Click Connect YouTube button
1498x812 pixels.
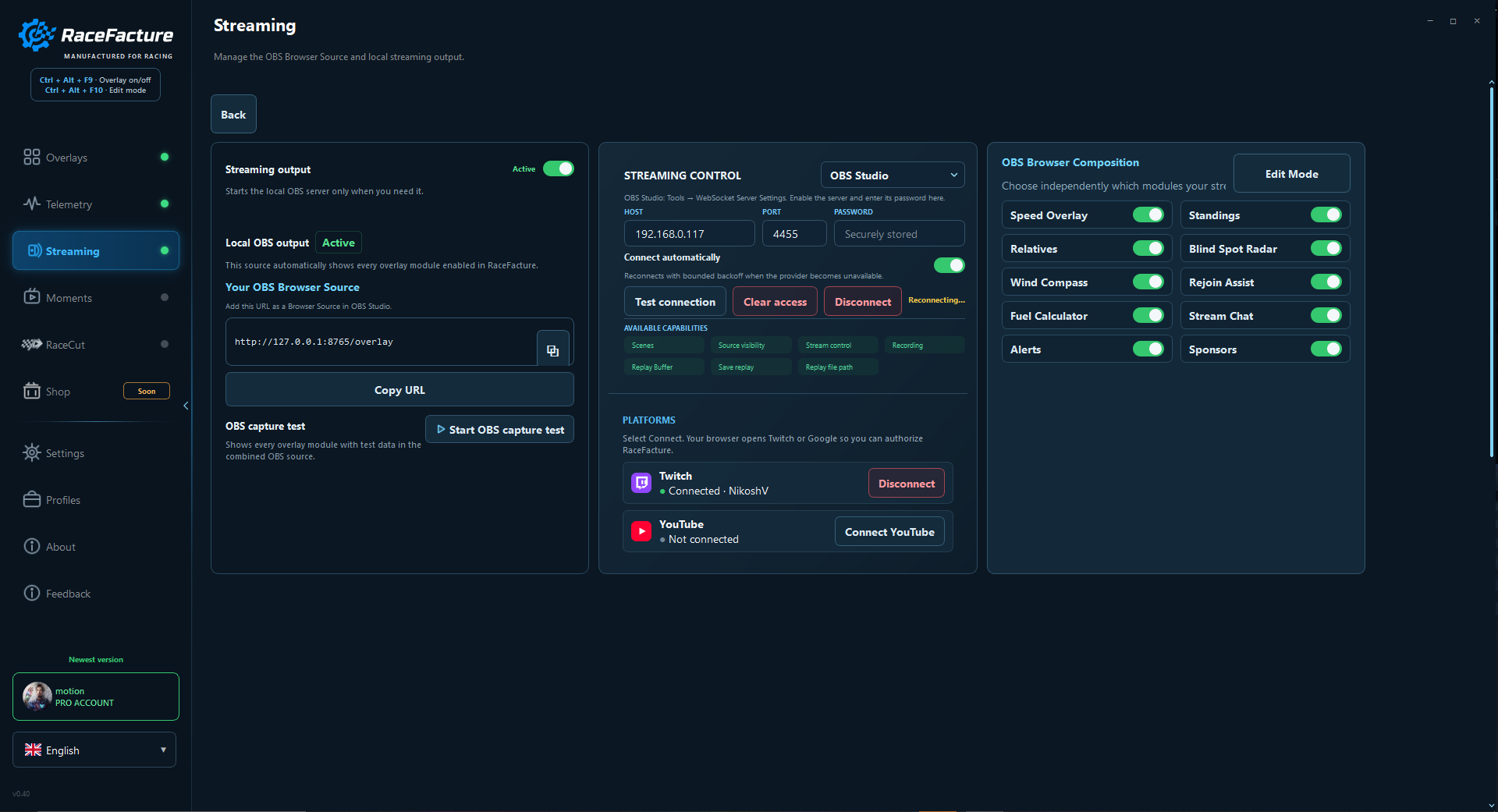[x=889, y=531]
